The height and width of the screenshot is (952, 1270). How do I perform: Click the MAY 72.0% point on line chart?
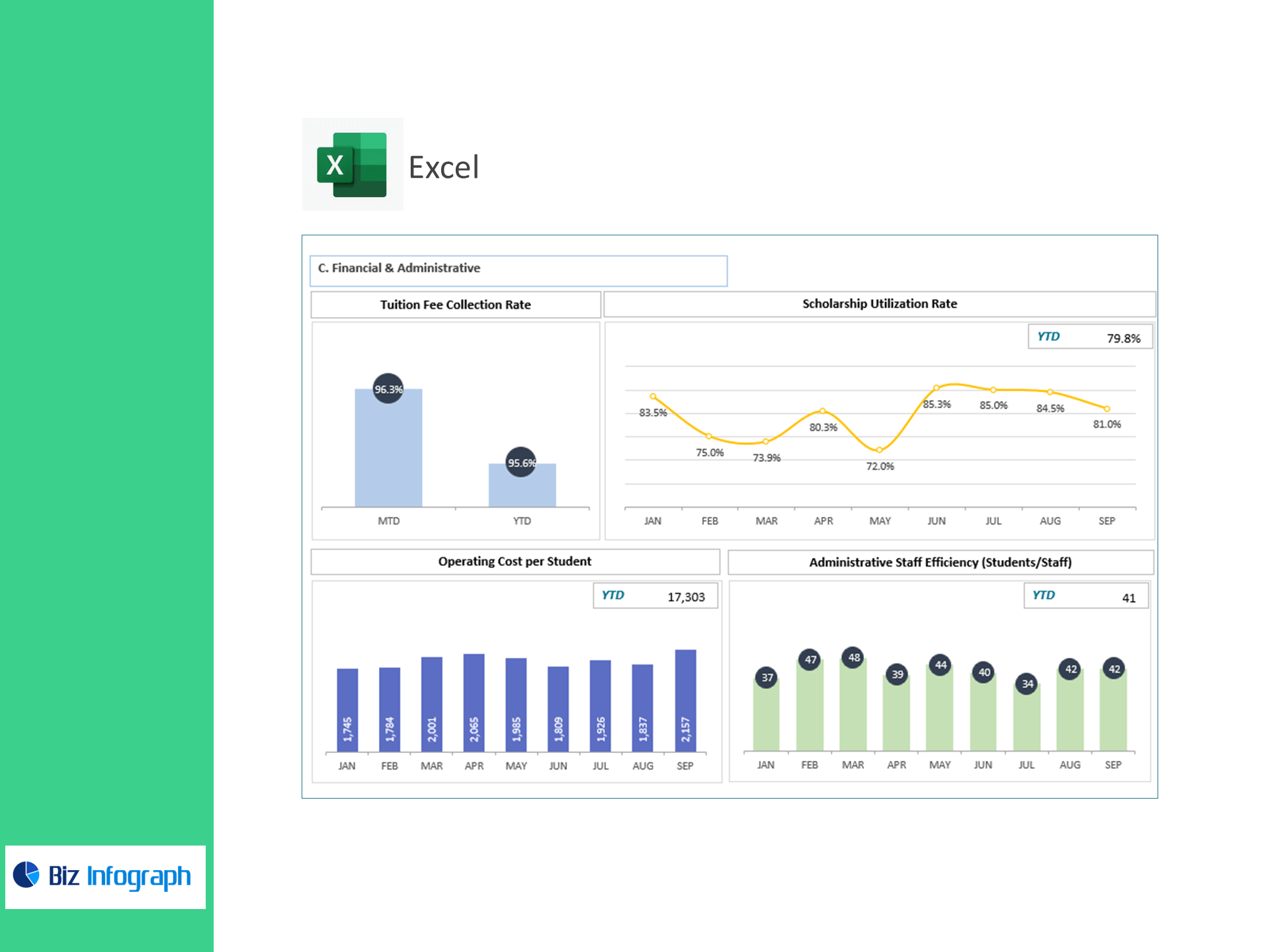coord(879,450)
